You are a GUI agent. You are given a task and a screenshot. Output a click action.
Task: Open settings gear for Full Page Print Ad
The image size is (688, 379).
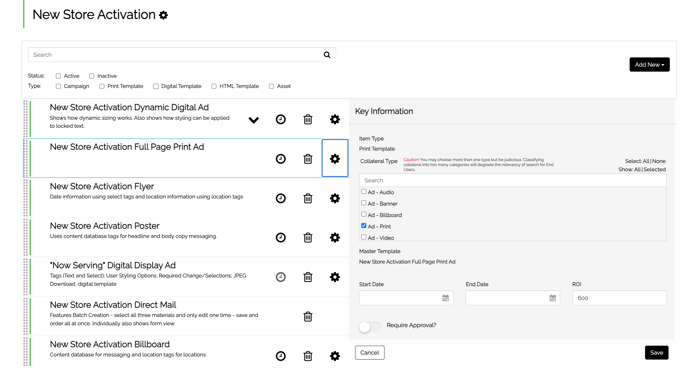tap(335, 159)
